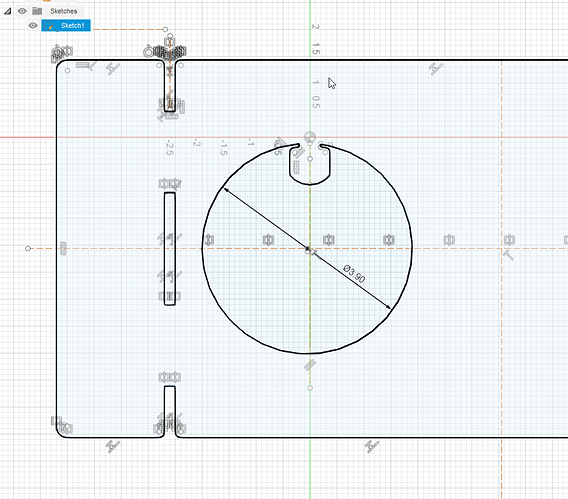Click the equal constraint glyph below the circle

(x=310, y=365)
